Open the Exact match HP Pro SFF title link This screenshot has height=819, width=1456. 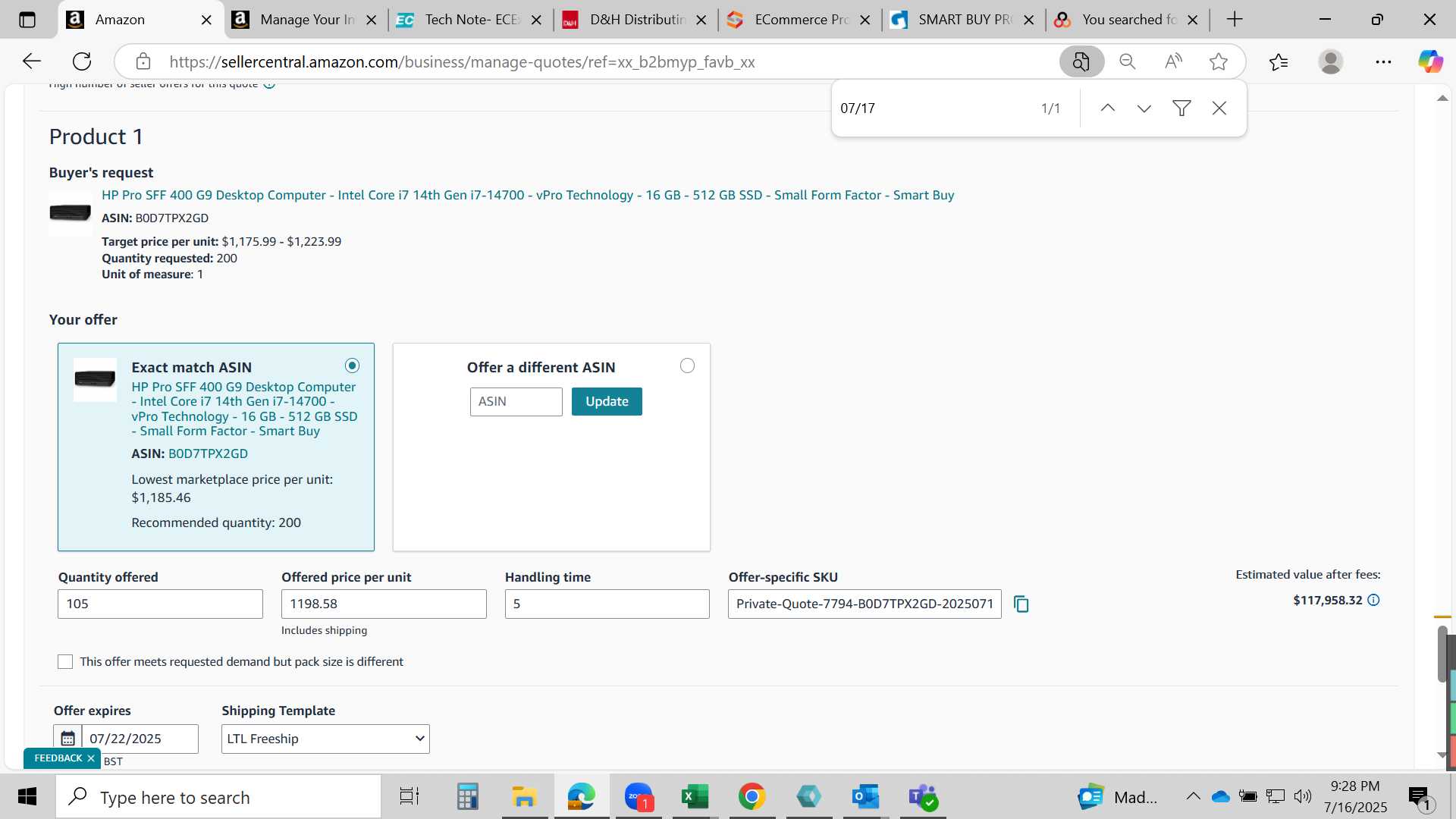244,409
